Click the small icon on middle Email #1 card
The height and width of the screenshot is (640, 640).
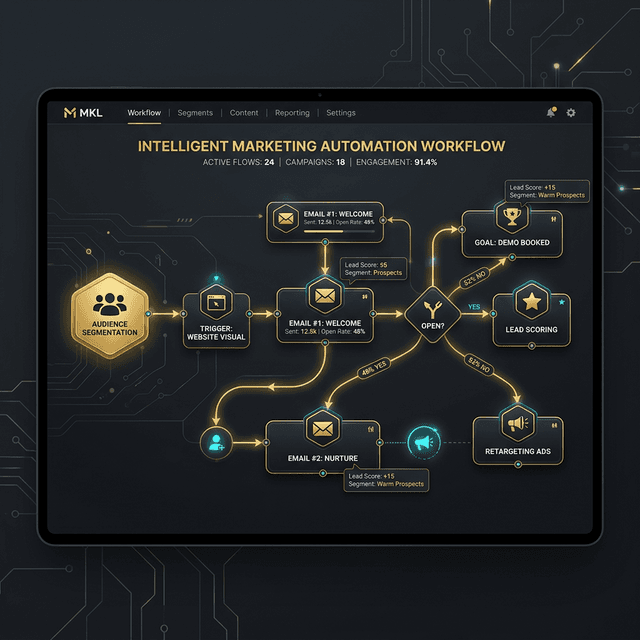(365, 297)
